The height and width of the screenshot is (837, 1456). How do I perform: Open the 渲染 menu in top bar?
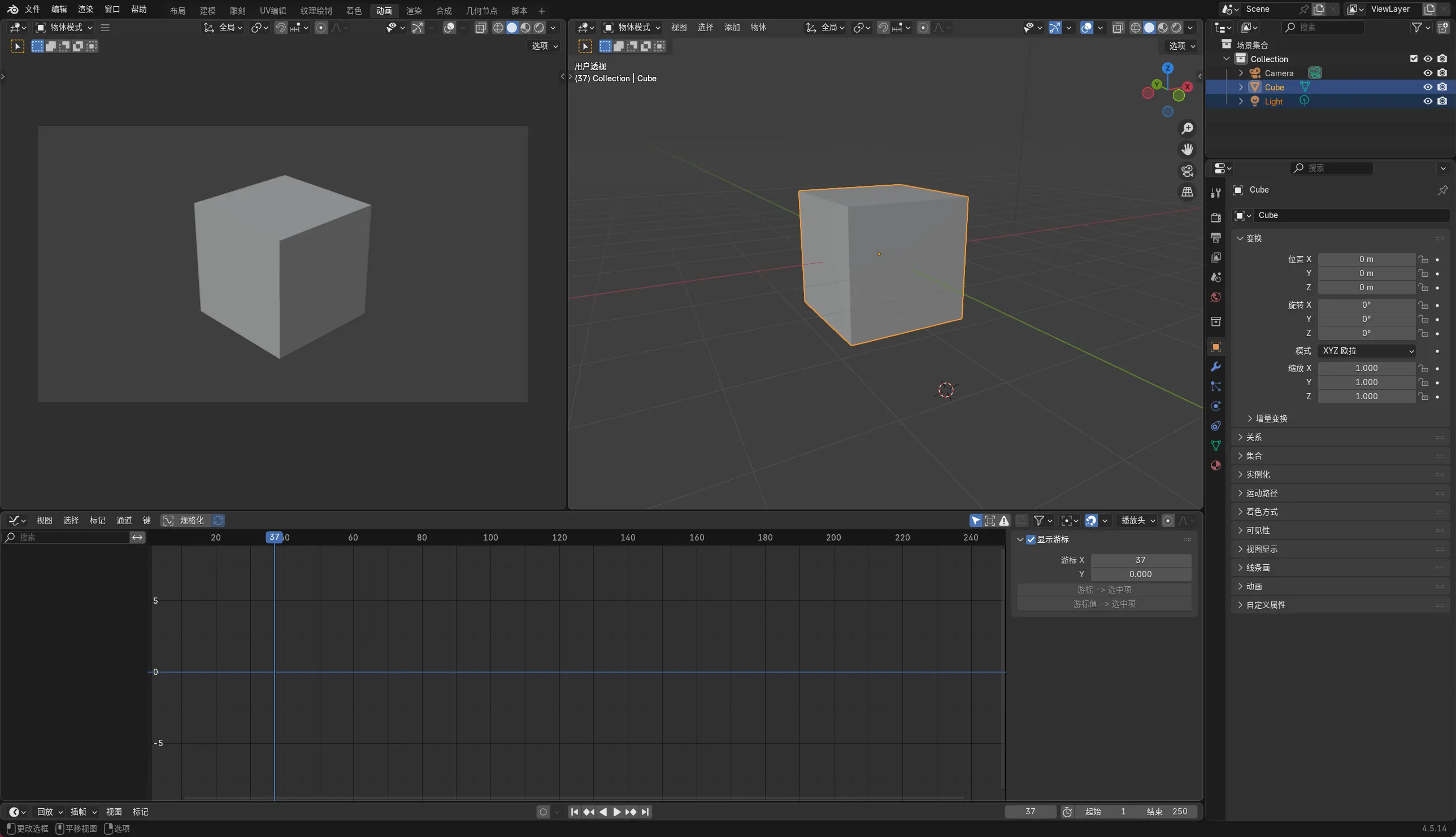point(86,9)
